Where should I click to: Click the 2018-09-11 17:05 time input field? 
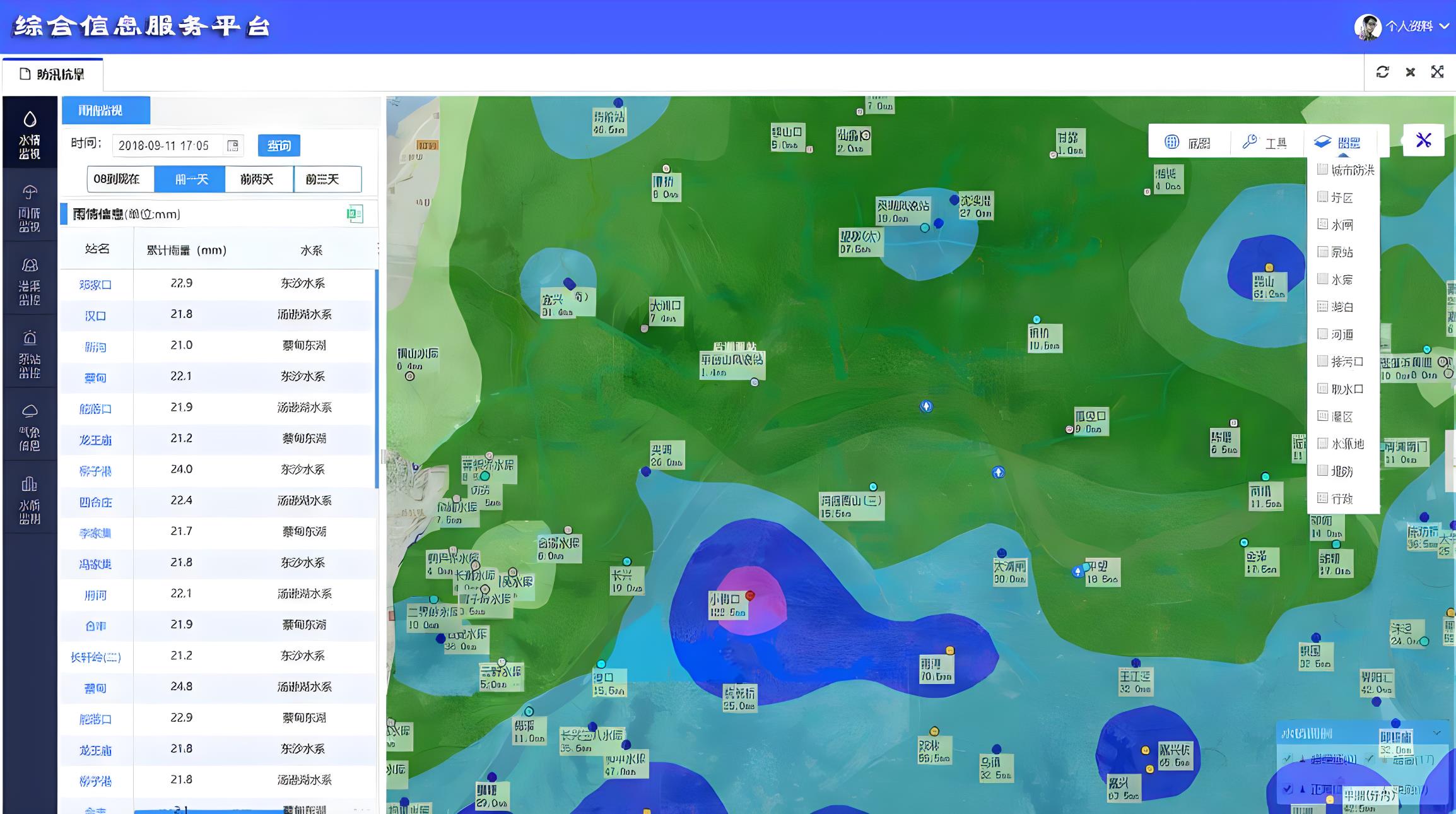click(x=165, y=146)
